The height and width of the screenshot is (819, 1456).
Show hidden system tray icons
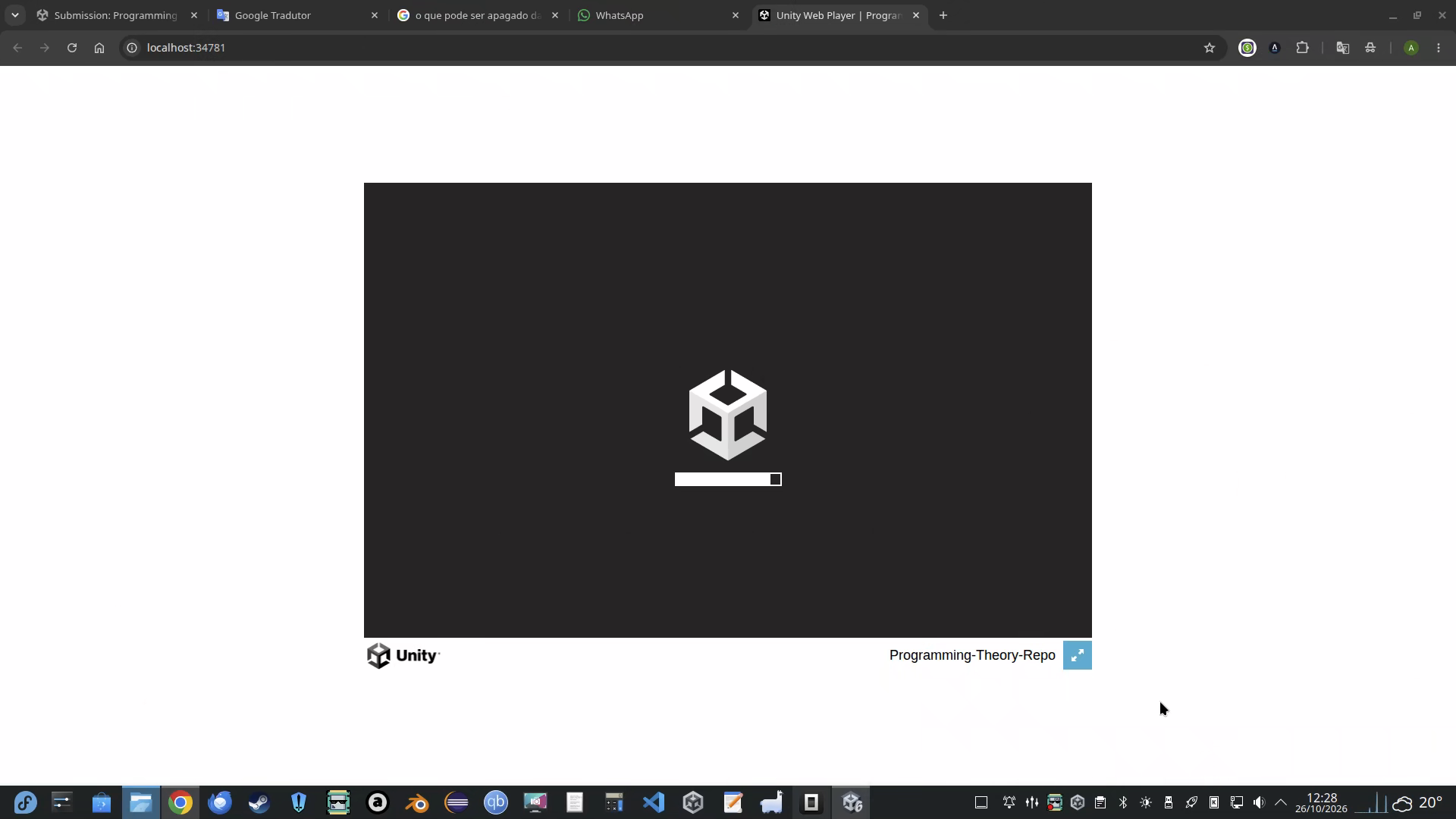1281,802
